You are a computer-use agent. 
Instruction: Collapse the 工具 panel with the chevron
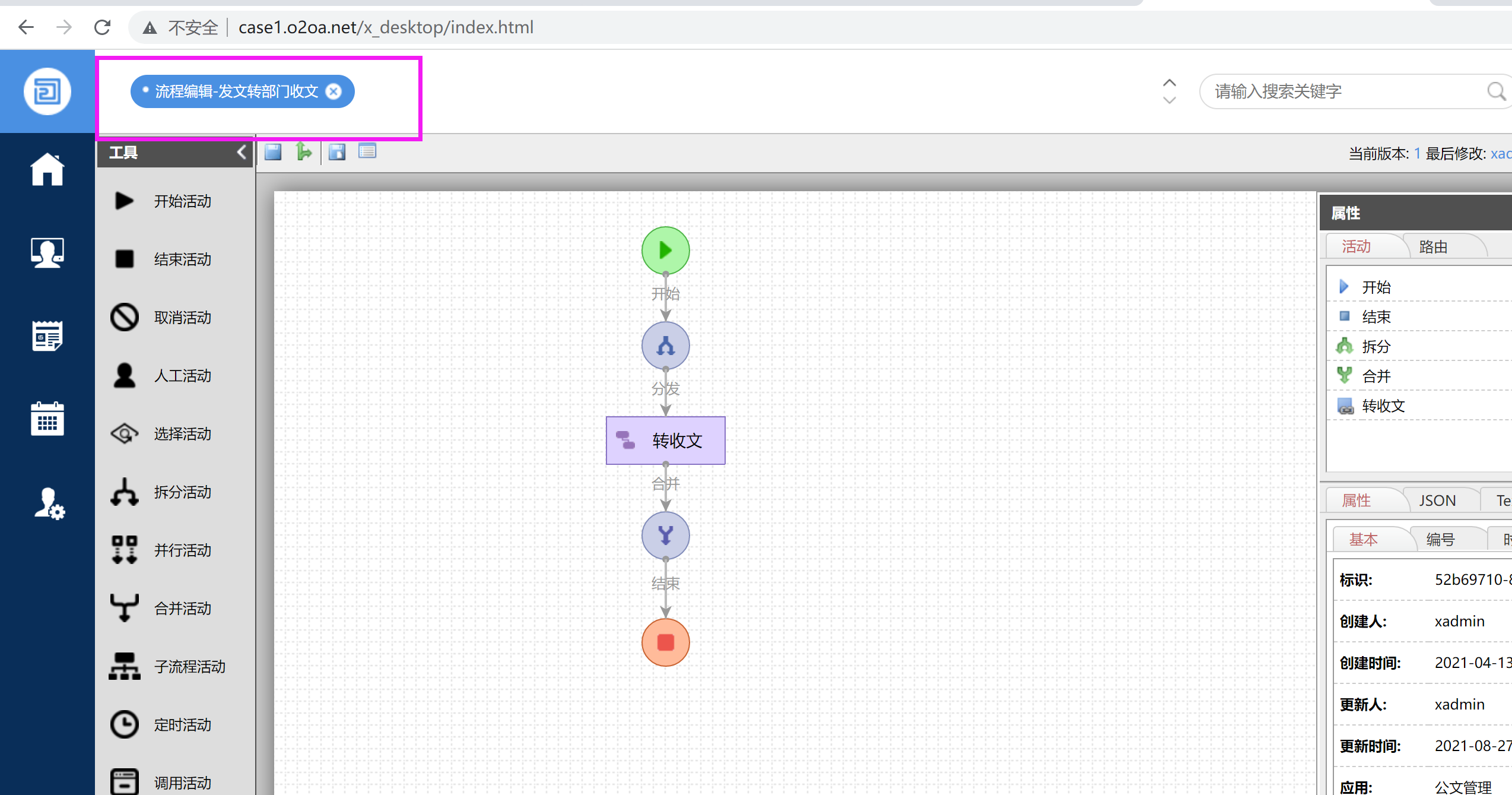pyautogui.click(x=242, y=153)
